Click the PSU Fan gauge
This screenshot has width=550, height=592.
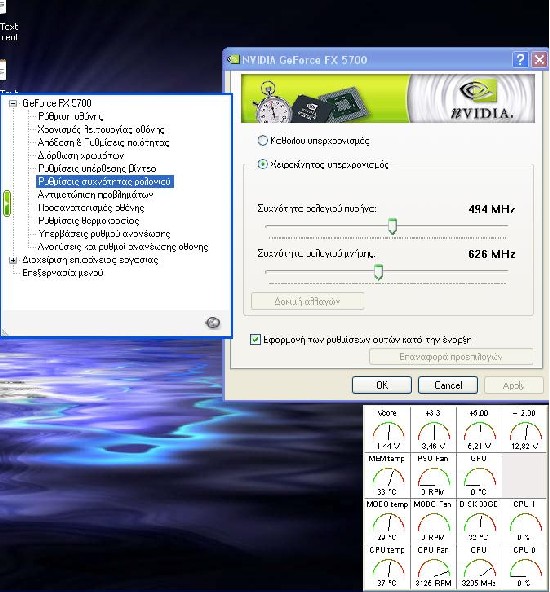pyautogui.click(x=433, y=475)
